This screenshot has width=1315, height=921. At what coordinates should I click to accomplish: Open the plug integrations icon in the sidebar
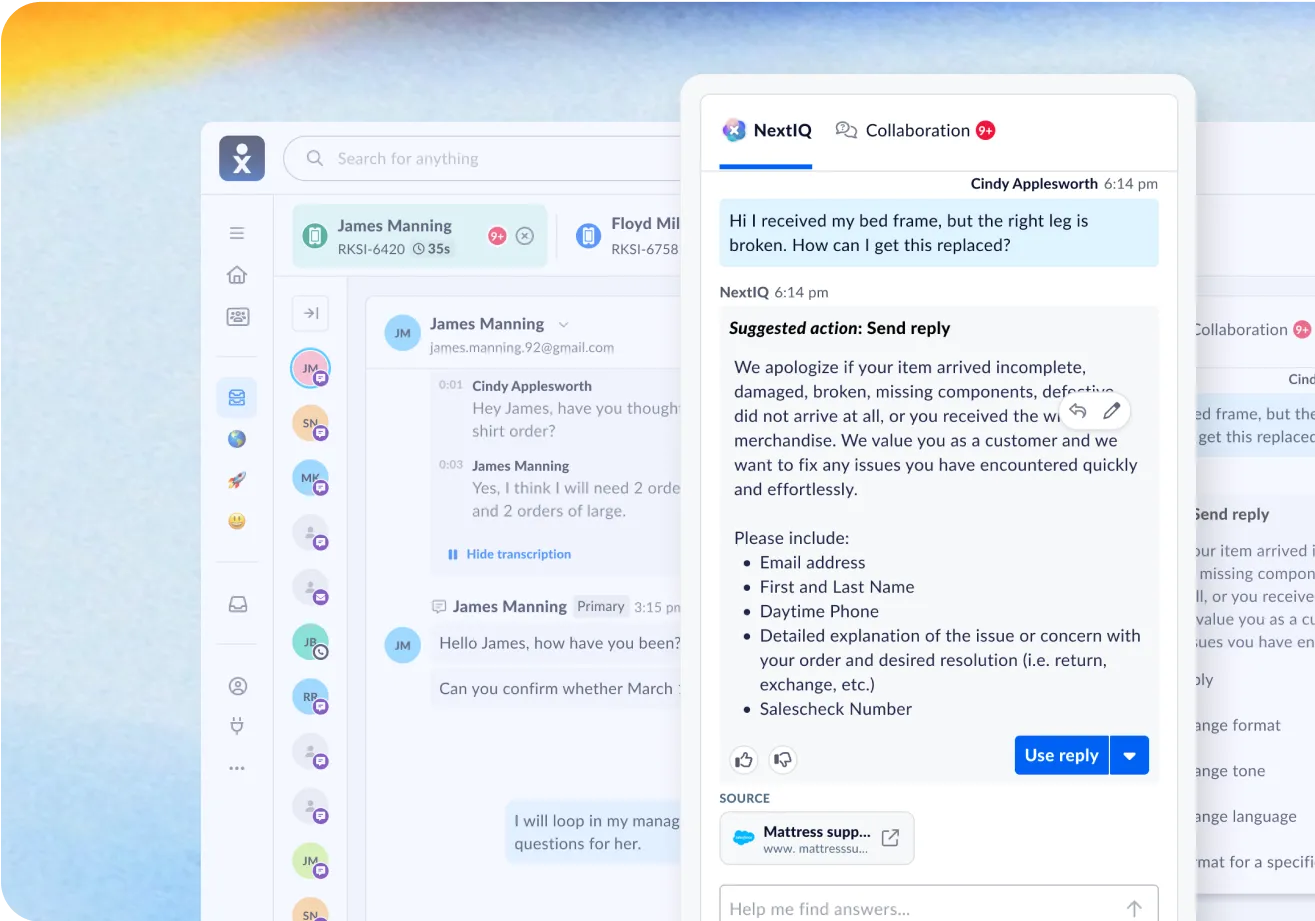click(237, 726)
